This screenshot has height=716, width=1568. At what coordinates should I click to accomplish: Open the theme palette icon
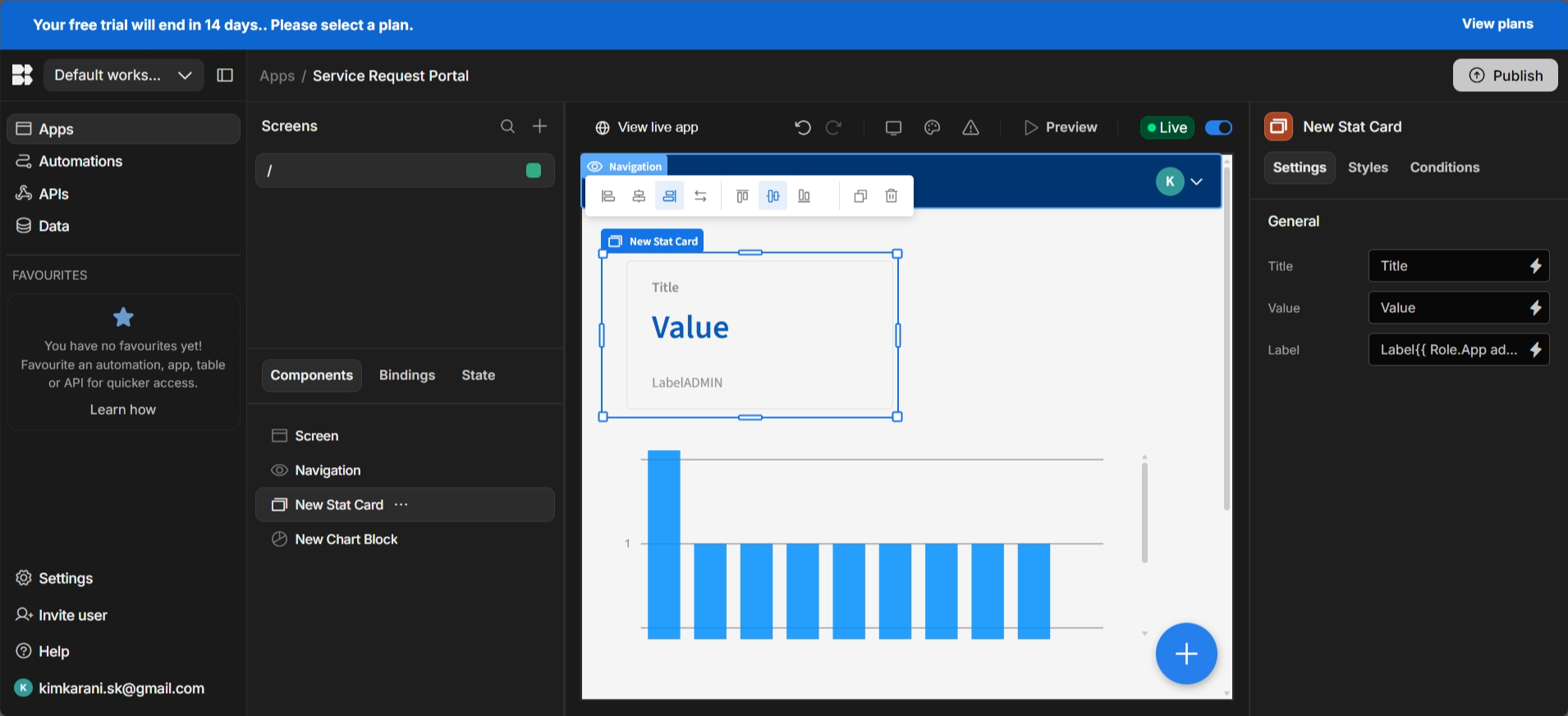click(932, 127)
